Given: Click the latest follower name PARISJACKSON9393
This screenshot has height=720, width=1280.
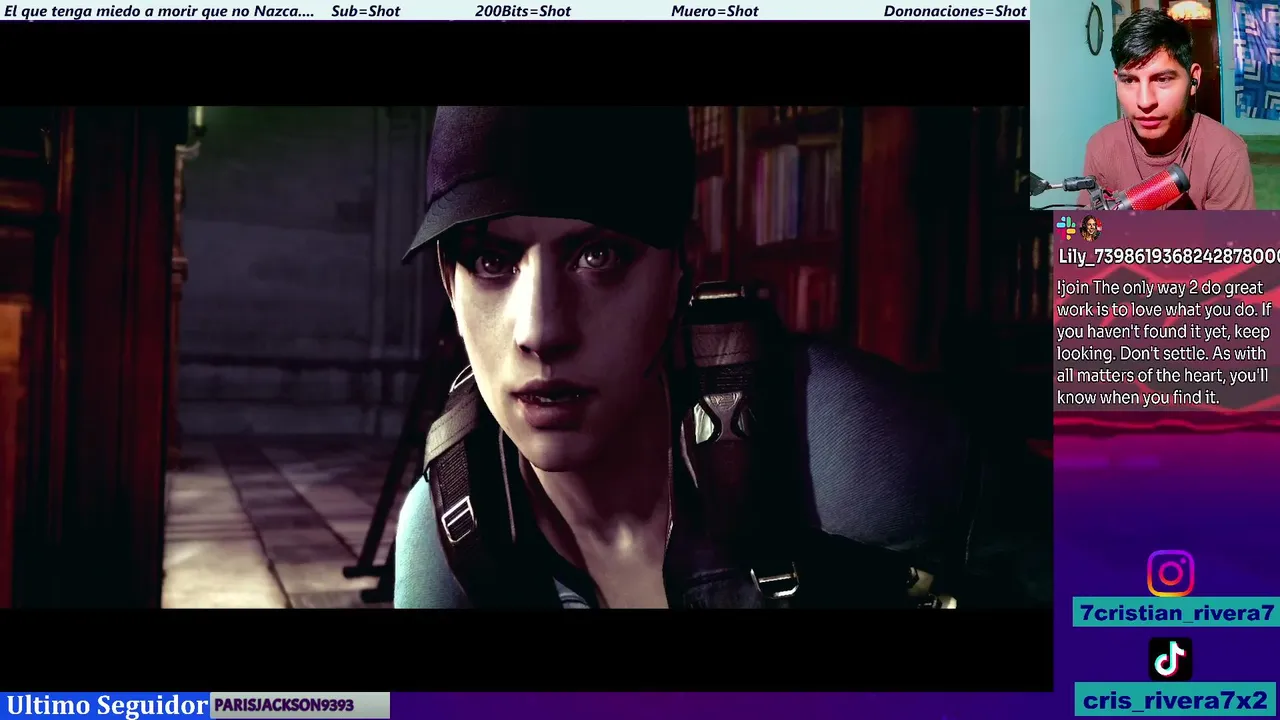Looking at the screenshot, I should coord(284,705).
